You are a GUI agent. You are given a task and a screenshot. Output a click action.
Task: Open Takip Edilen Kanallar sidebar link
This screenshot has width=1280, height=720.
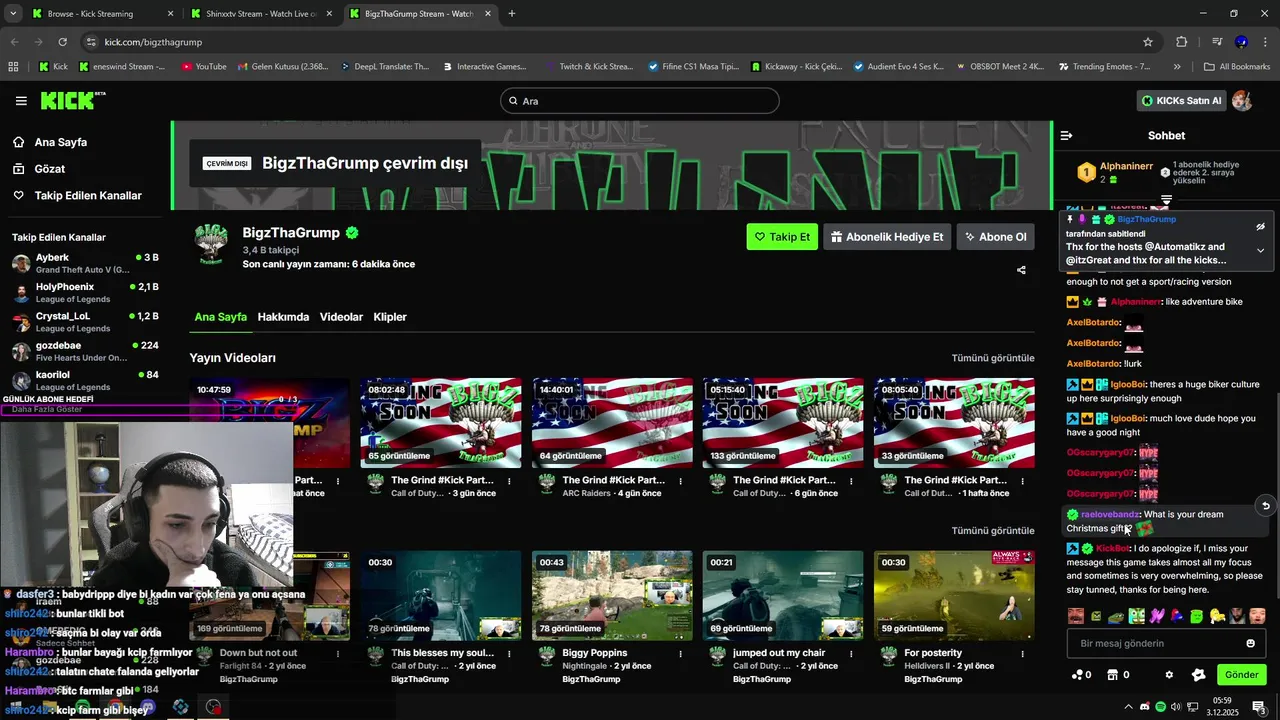pyautogui.click(x=87, y=196)
